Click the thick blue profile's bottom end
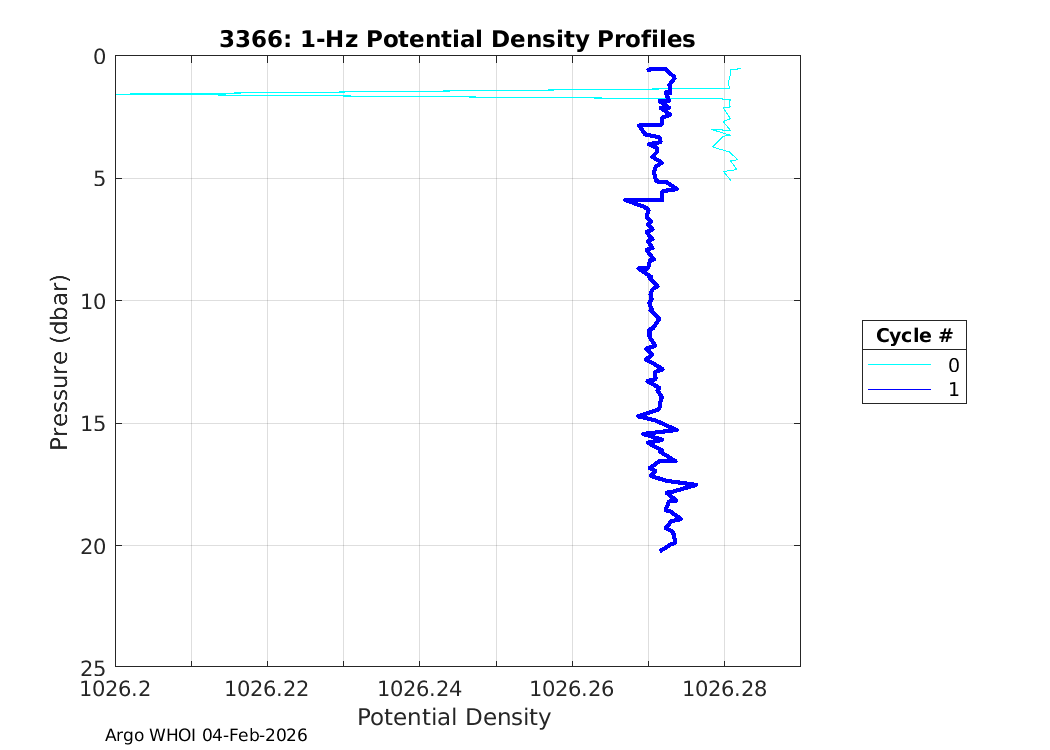1050x750 pixels. [662, 550]
